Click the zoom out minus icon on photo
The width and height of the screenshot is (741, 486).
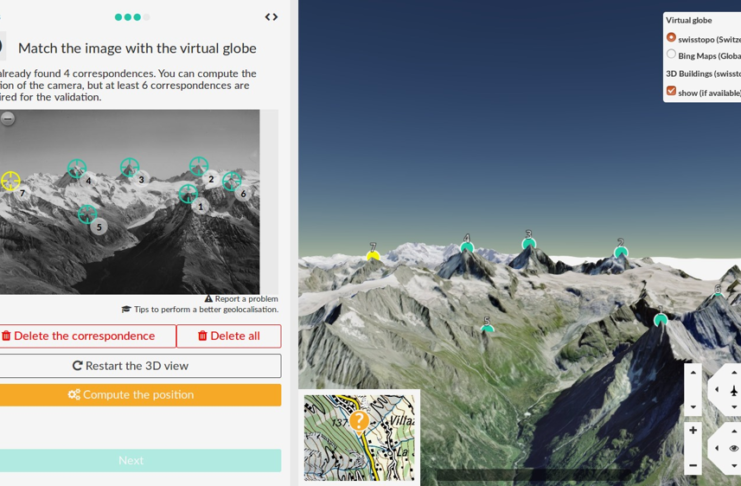8,119
